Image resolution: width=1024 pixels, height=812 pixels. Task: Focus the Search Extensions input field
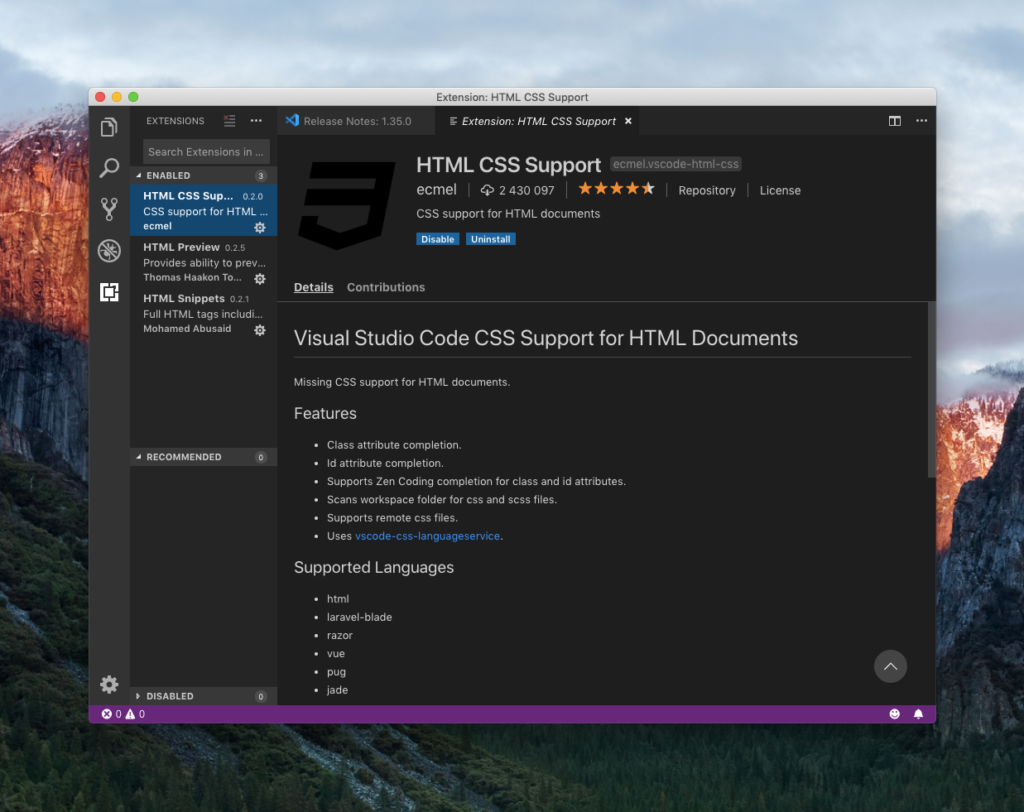(206, 152)
